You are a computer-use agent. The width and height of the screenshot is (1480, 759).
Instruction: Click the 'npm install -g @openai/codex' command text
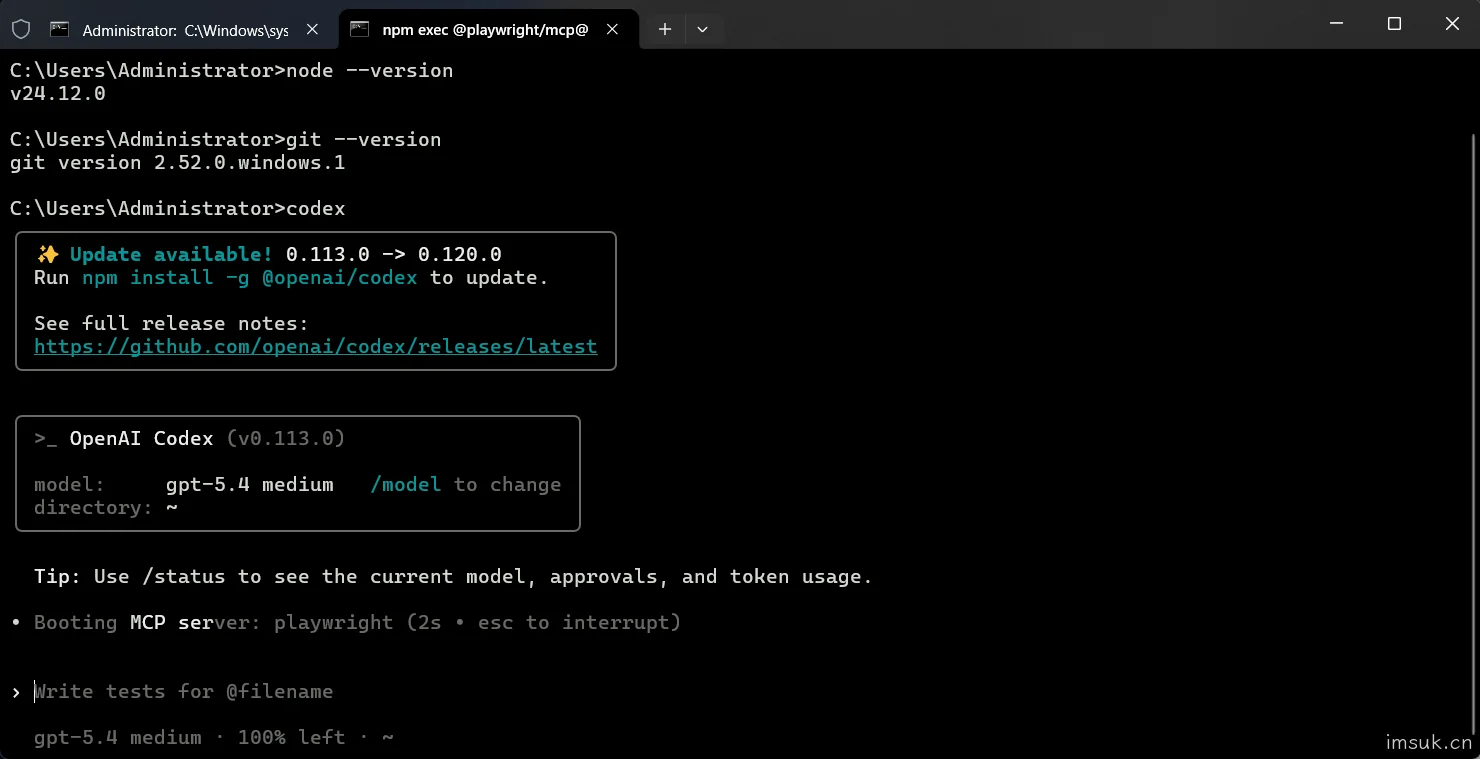point(250,277)
